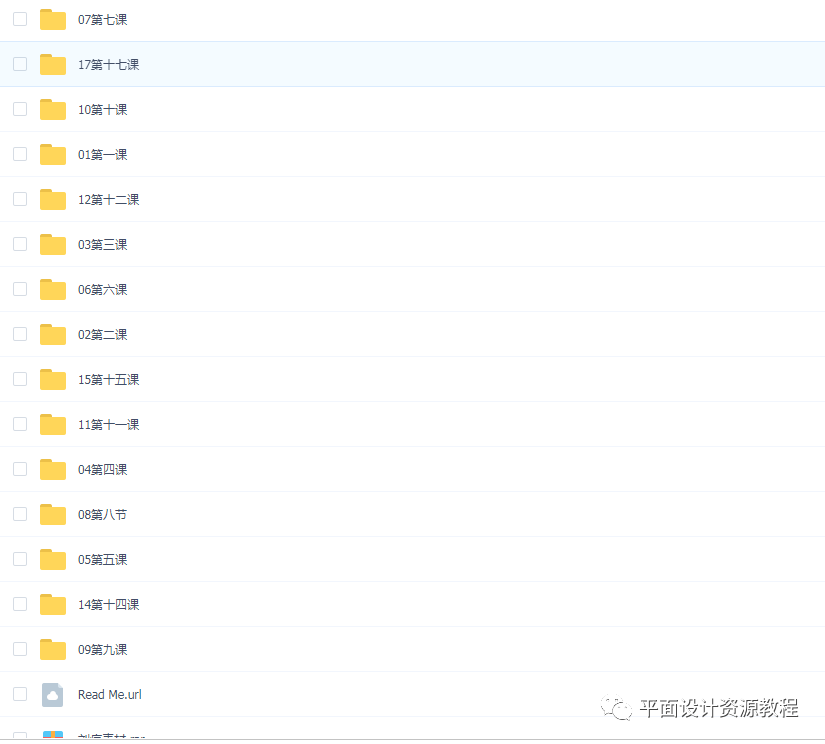Open the 14第十四课 folder icon

click(x=53, y=604)
